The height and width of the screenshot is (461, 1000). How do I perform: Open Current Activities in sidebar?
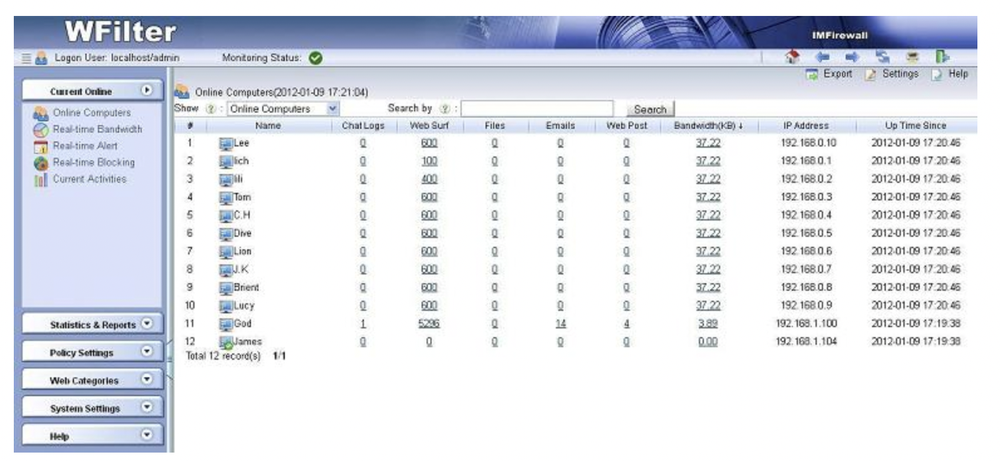click(x=89, y=179)
